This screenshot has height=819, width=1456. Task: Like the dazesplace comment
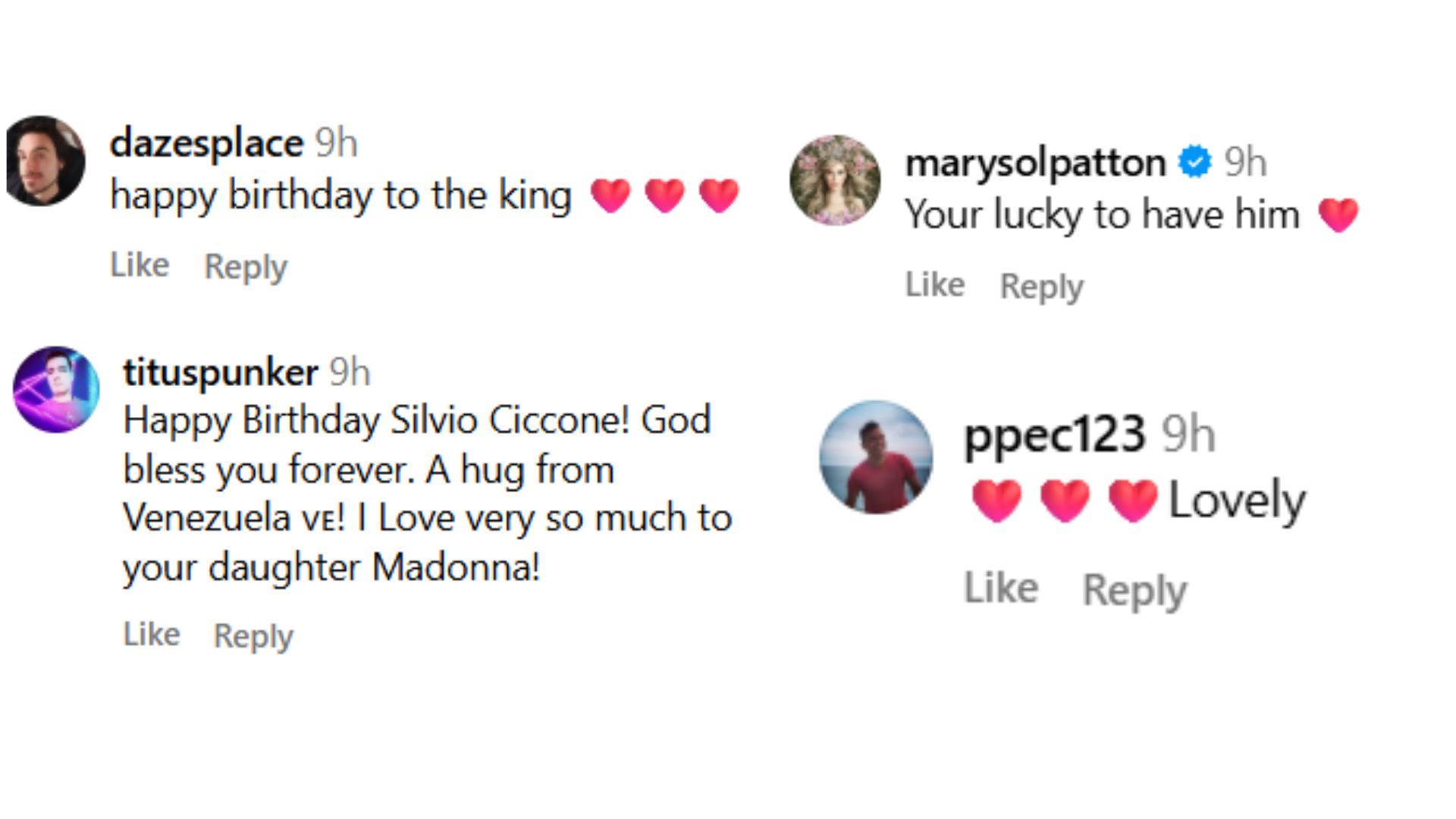pos(140,265)
